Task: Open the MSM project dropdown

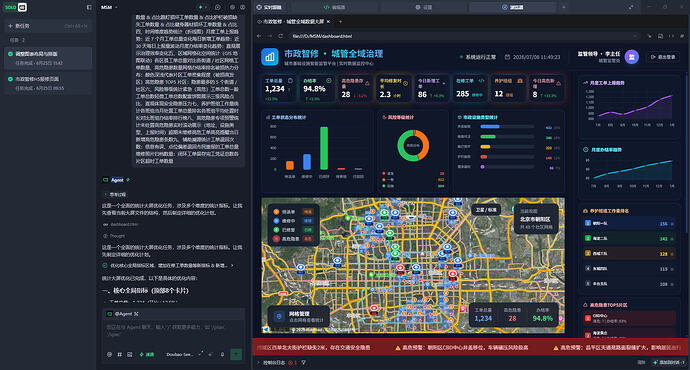Action: tap(109, 7)
